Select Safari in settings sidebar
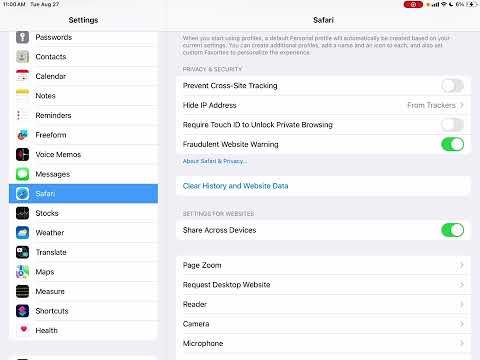The image size is (480, 360). click(83, 193)
